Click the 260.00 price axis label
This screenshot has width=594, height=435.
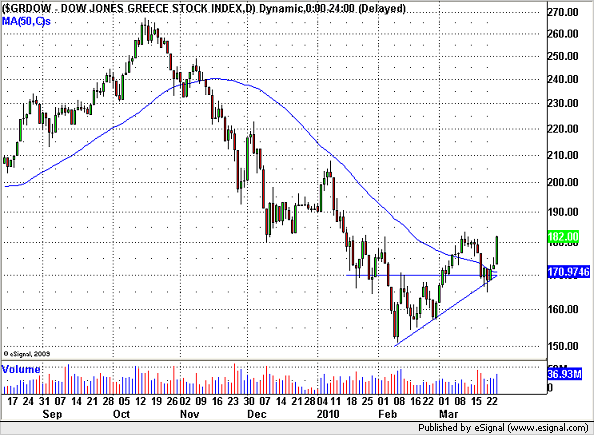[x=563, y=34]
